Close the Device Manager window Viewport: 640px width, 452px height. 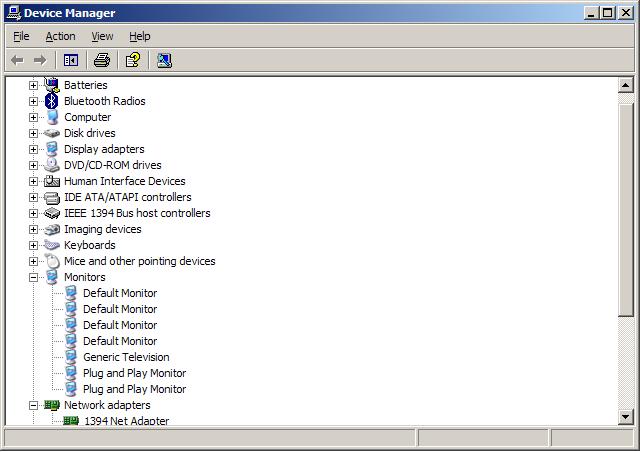[626, 13]
